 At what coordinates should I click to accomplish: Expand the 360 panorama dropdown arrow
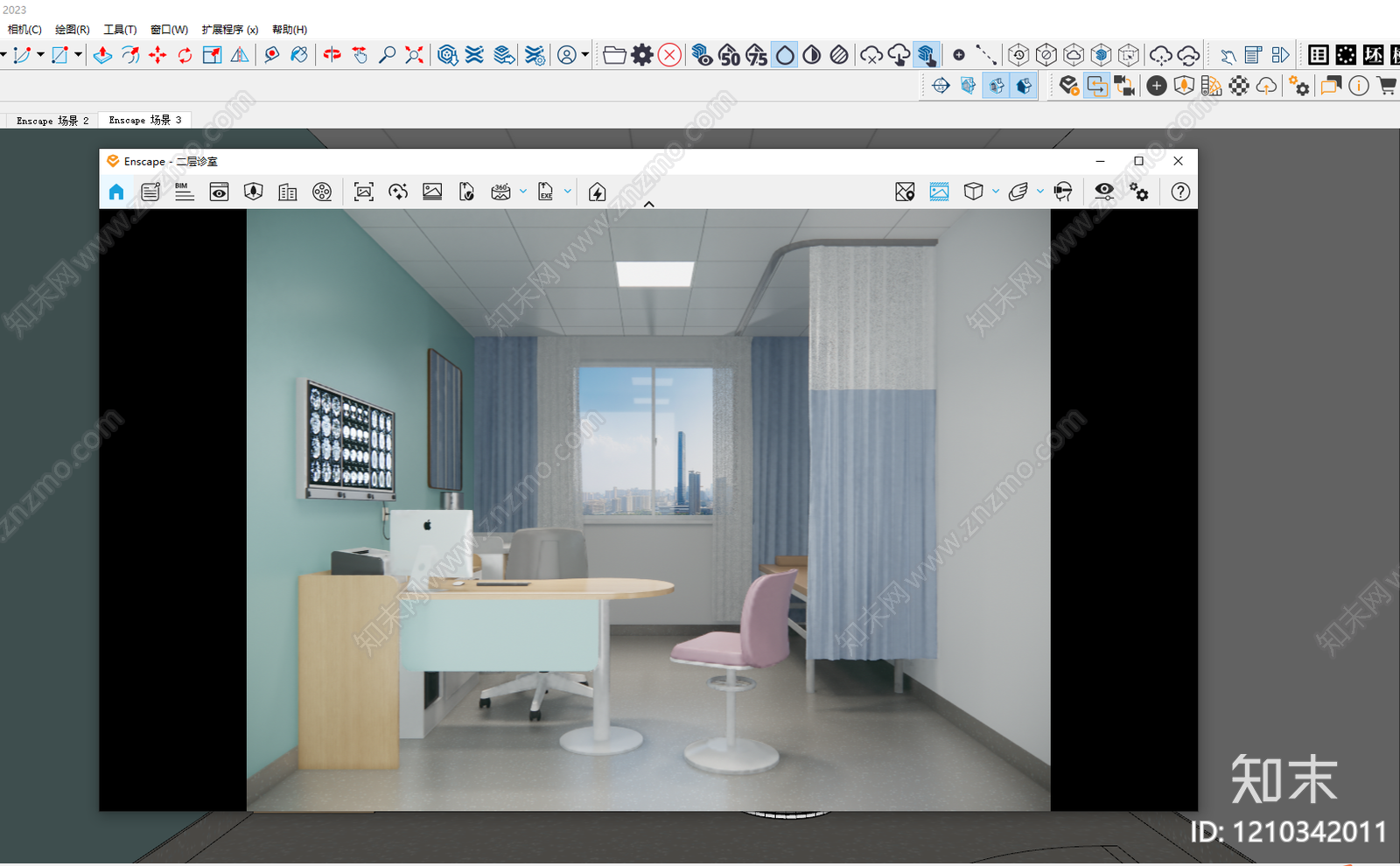523,192
